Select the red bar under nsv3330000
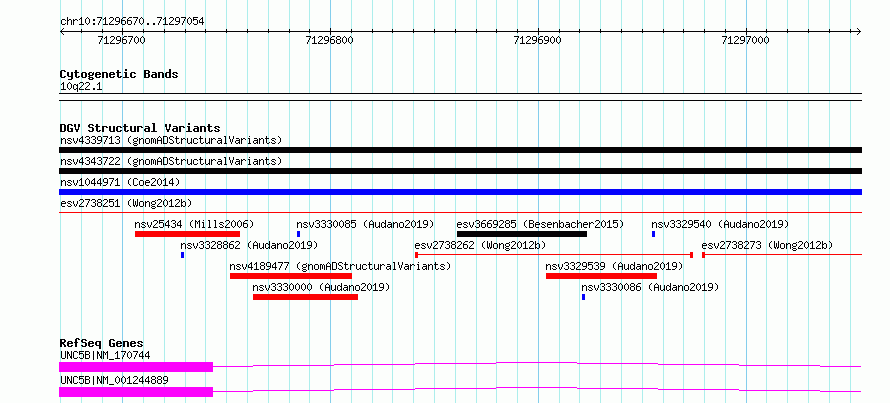 [x=305, y=297]
